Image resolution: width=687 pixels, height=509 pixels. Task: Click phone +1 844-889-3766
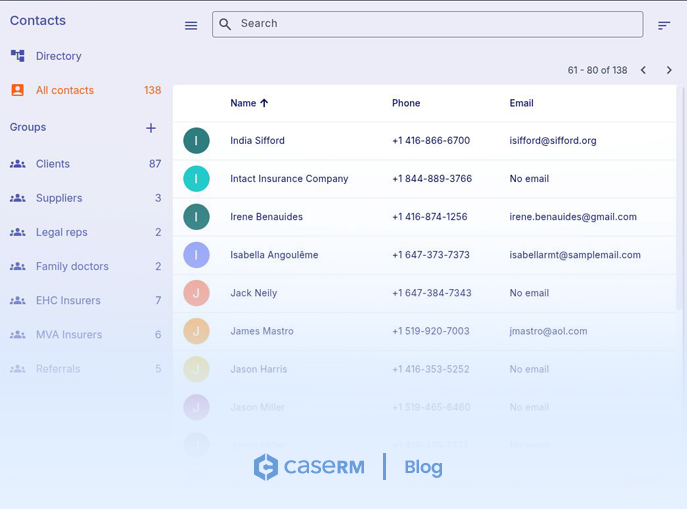click(x=432, y=179)
